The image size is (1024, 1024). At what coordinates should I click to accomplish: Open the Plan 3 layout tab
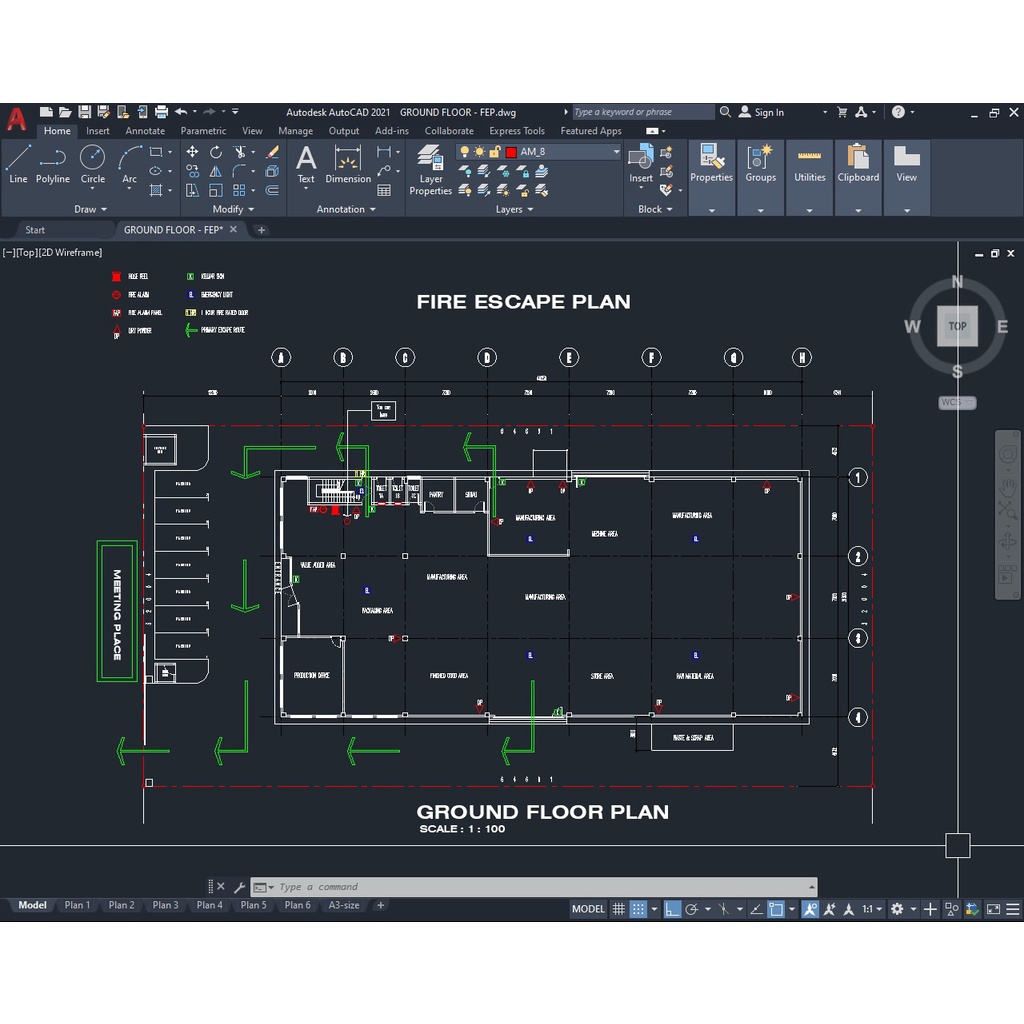165,905
